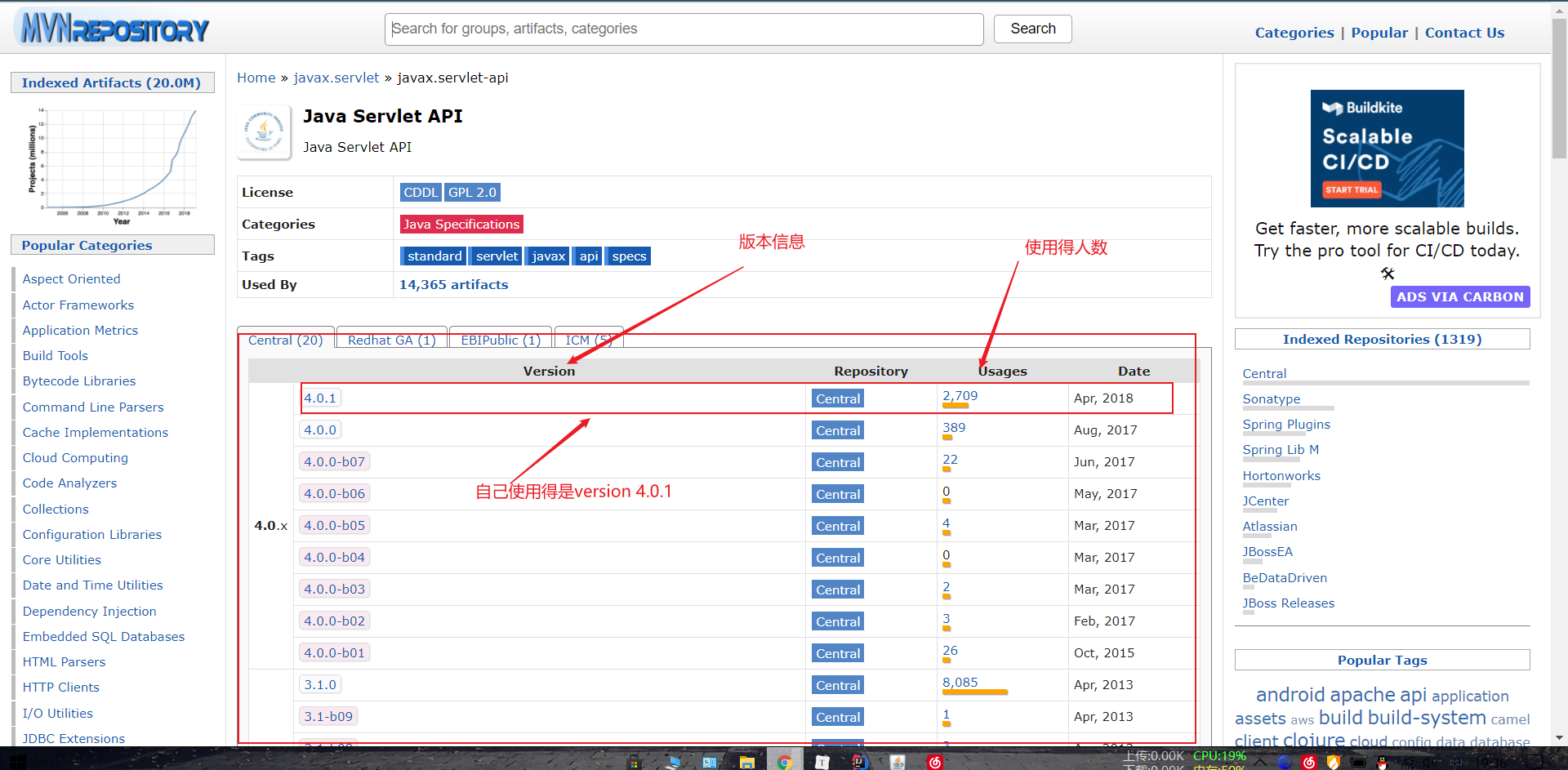
Task: Open Build Tools category
Action: (55, 356)
